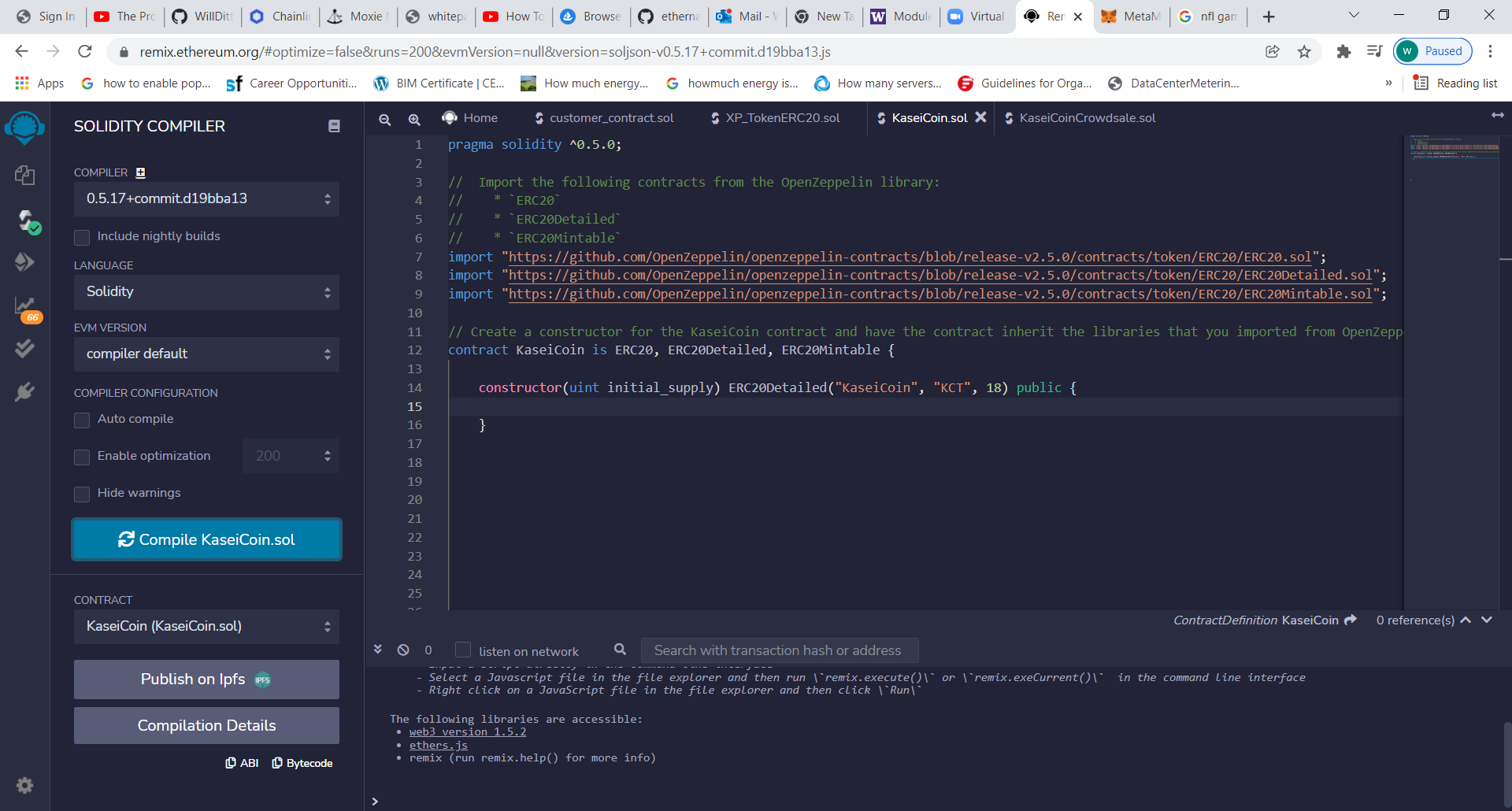Open the Solidity compiler sidebar icon
The width and height of the screenshot is (1512, 811).
coord(28,221)
